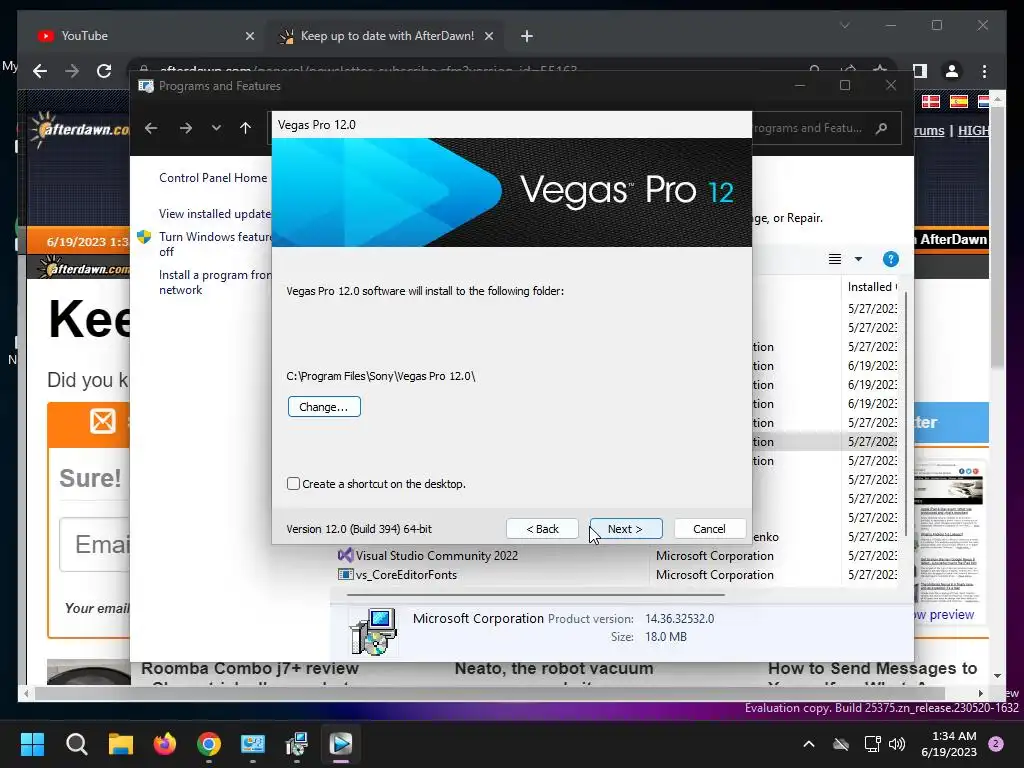Click the installer icon in details pane
Image resolution: width=1024 pixels, height=768 pixels.
[x=373, y=631]
